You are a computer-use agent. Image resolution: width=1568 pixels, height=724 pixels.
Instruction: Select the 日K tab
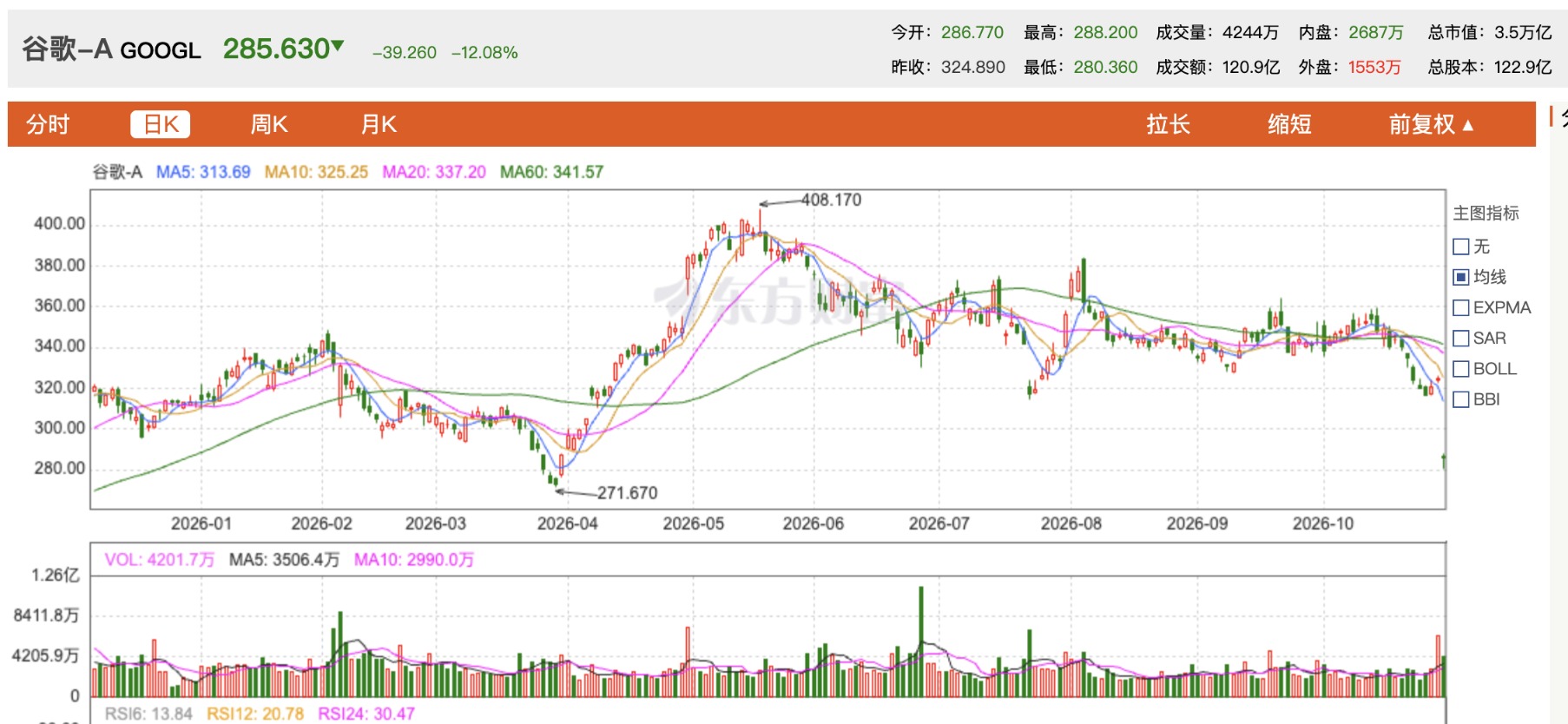click(161, 124)
